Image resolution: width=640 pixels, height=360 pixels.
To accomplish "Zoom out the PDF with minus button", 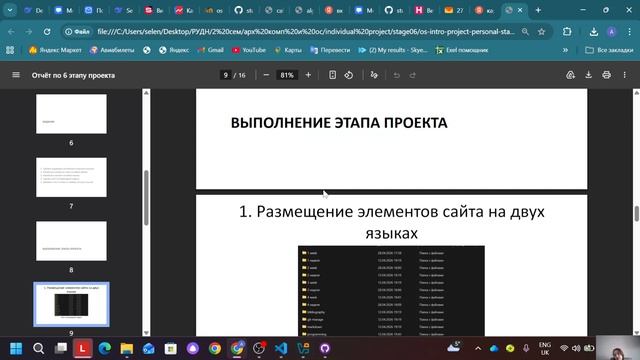I will [x=267, y=75].
